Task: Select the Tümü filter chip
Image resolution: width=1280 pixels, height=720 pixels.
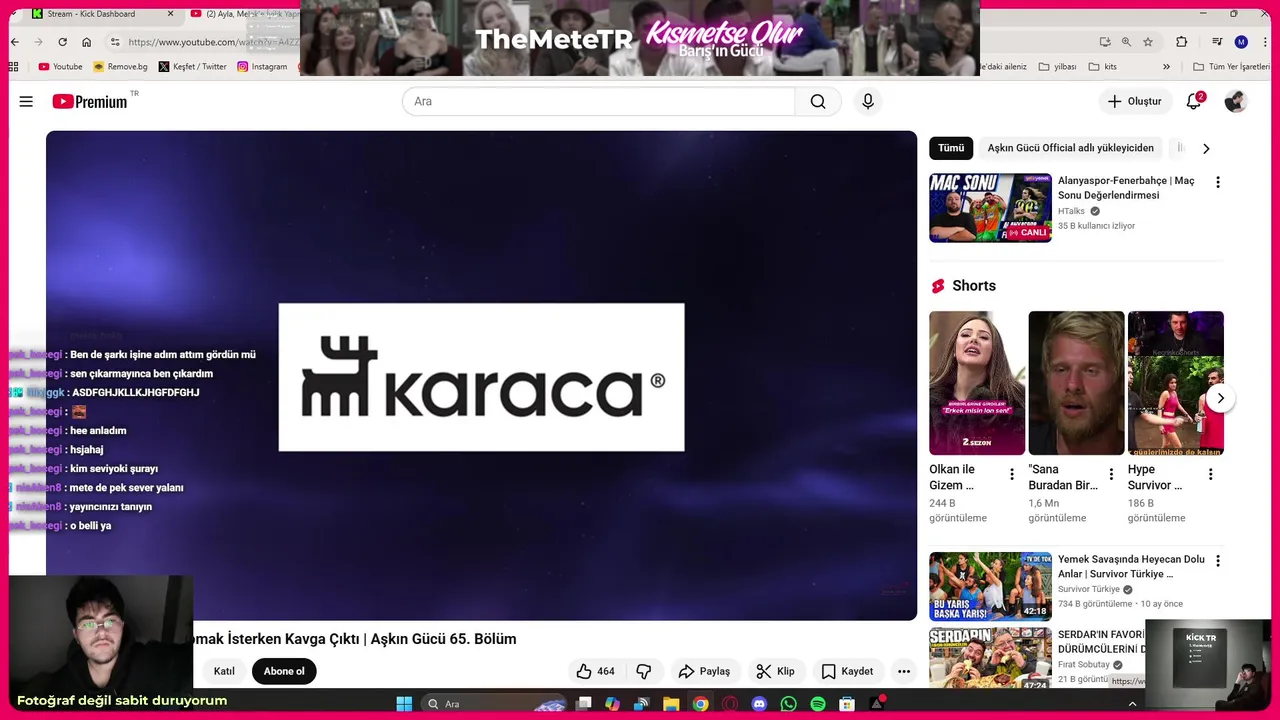Action: pos(951,148)
